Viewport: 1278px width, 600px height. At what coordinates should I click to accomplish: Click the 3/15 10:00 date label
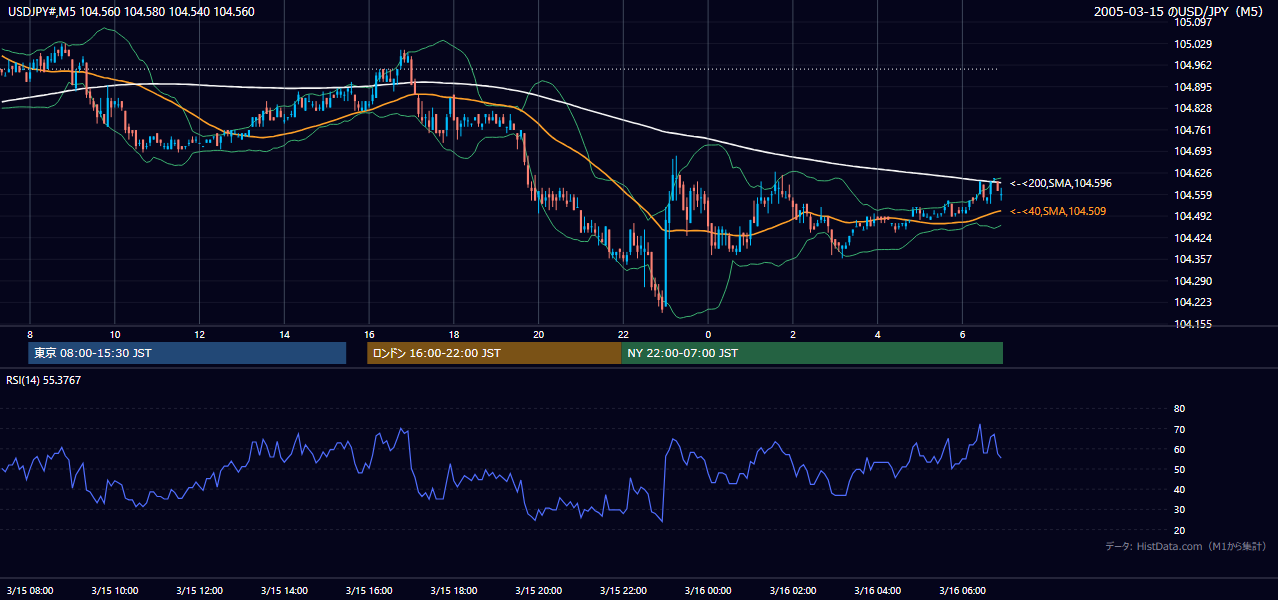pos(115,590)
